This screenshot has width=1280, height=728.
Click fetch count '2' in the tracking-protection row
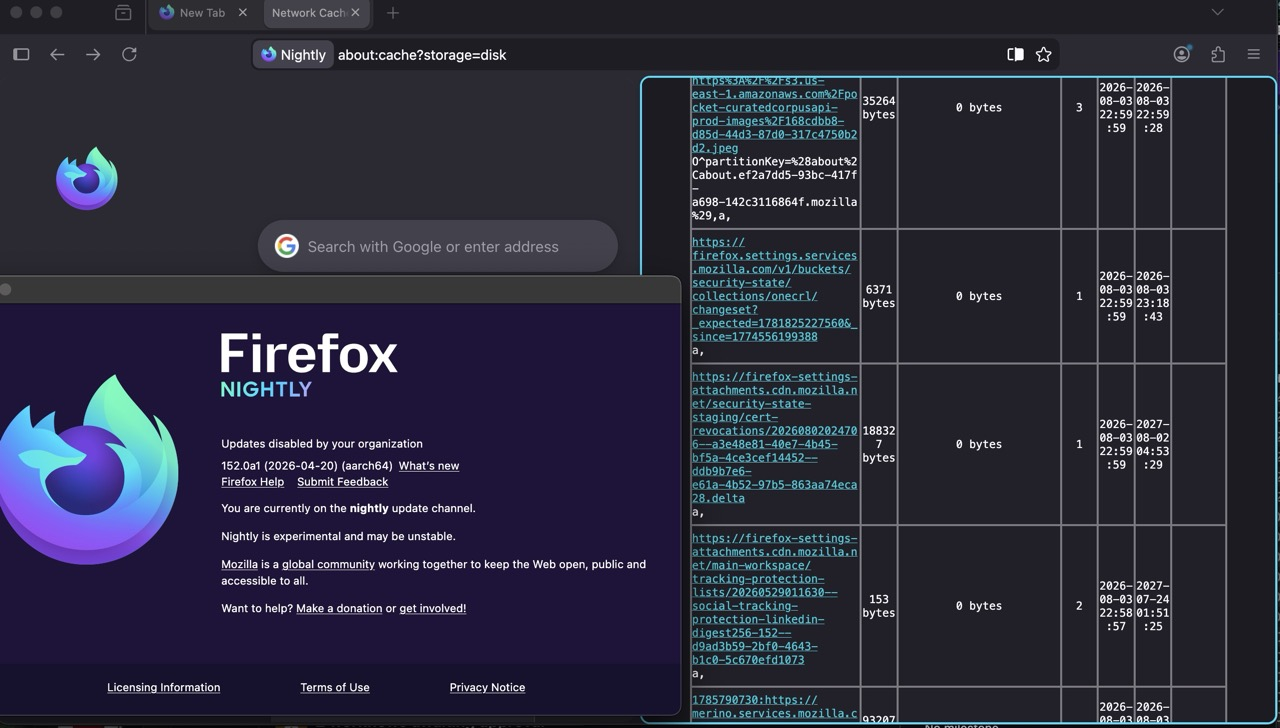[1079, 606]
